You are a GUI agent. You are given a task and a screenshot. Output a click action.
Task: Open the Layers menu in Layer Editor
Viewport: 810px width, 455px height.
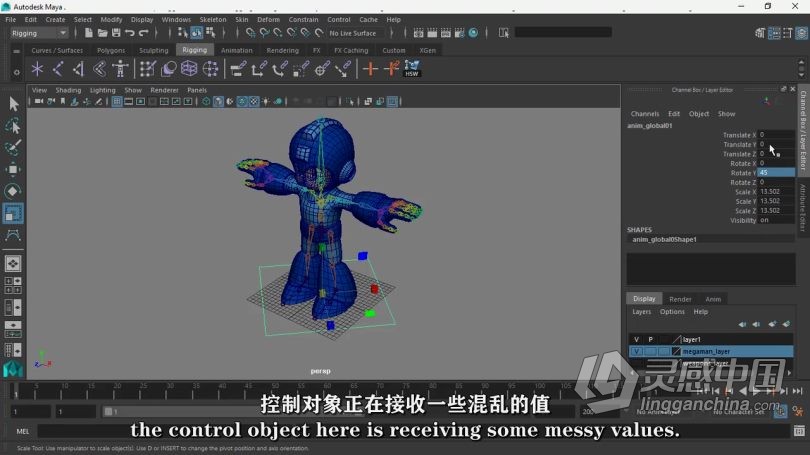click(x=642, y=312)
